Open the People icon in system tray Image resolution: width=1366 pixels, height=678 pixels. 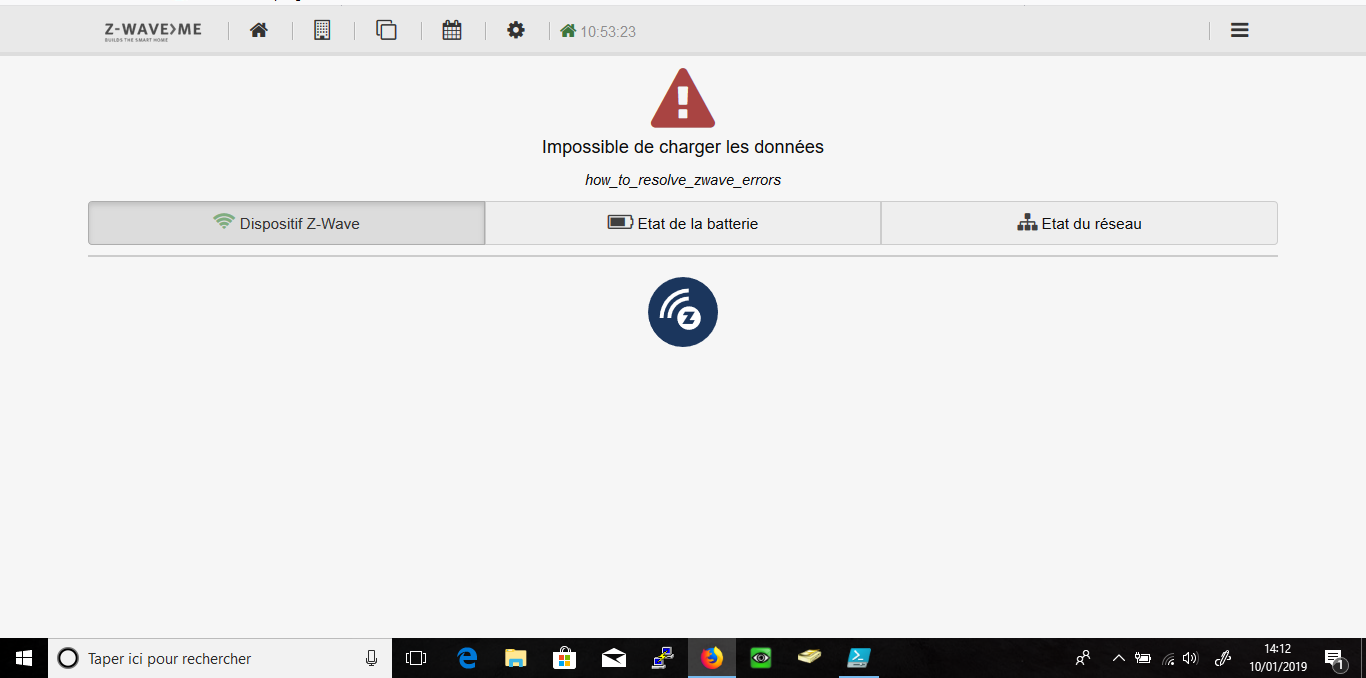pyautogui.click(x=1083, y=658)
